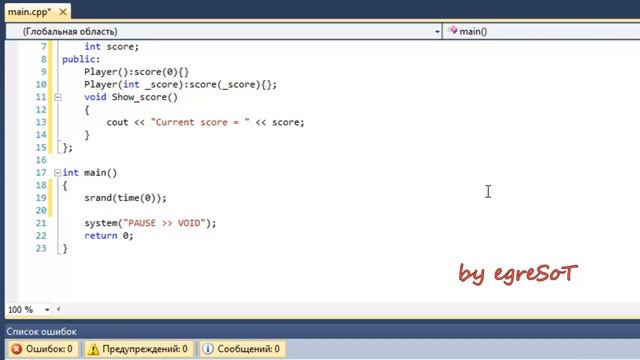Click the 'void Show_score()' declaration
640x360 pixels.
131,97
